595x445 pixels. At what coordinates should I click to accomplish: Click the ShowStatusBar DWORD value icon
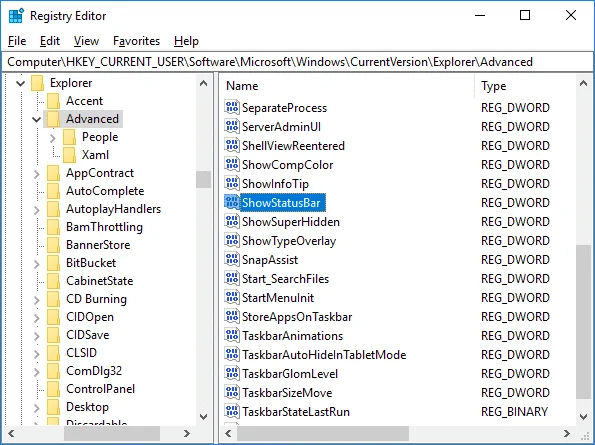coord(231,202)
